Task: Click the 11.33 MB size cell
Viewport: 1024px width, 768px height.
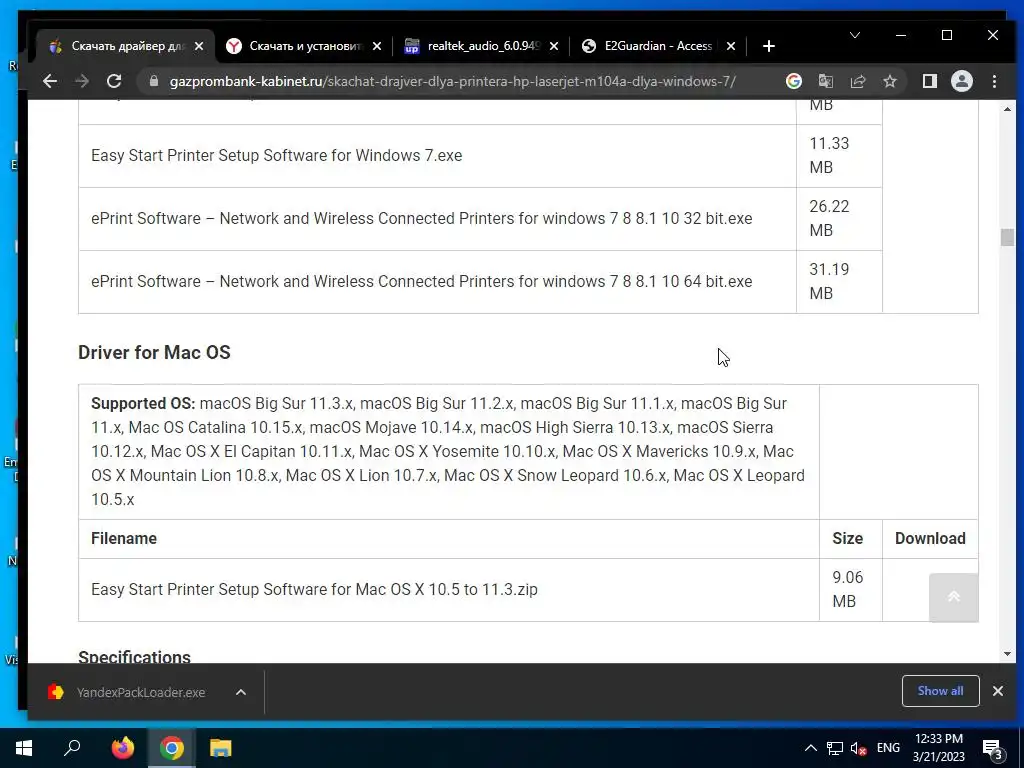Action: (x=839, y=155)
